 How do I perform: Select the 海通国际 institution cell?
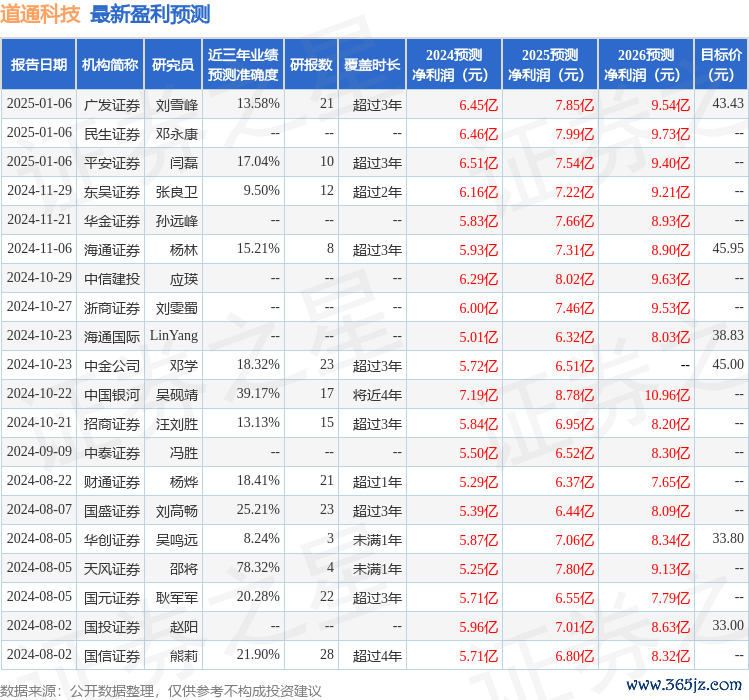point(112,337)
